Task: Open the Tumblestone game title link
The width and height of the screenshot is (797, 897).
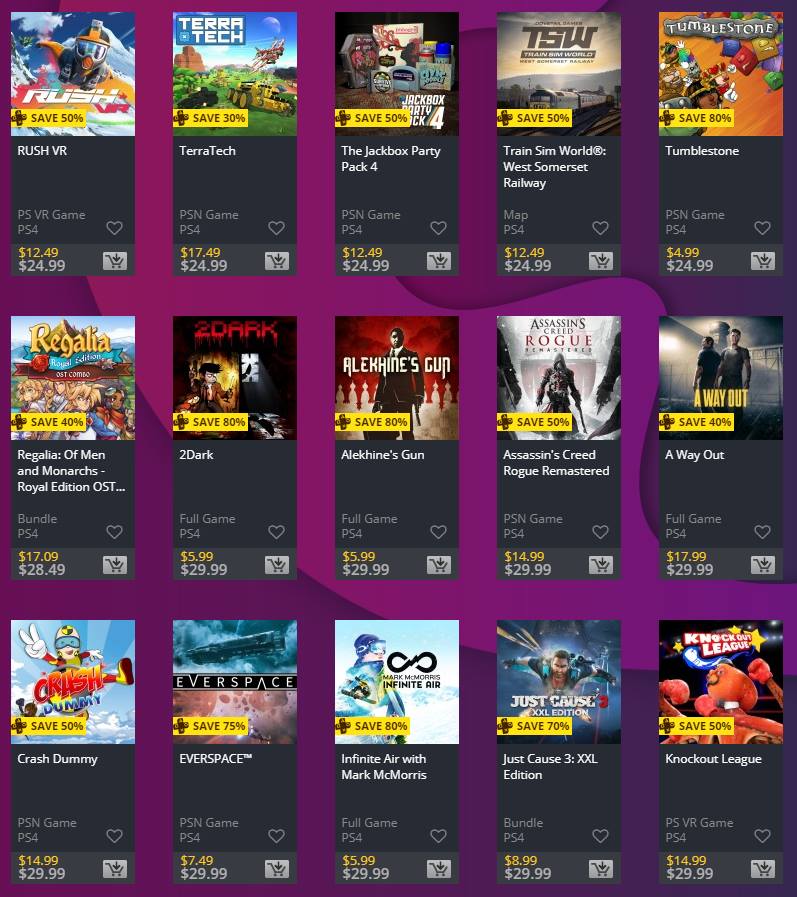Action: (x=702, y=150)
